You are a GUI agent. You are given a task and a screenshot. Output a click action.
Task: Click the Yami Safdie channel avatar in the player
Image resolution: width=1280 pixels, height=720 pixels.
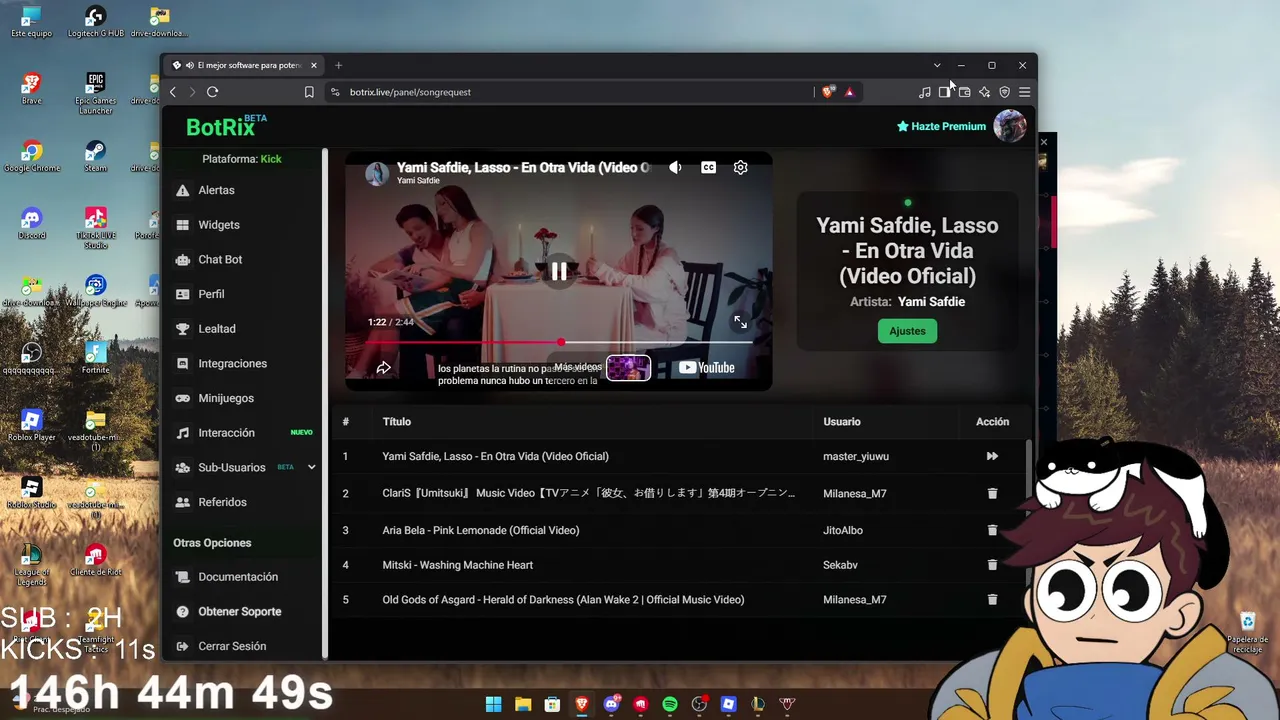(x=377, y=173)
